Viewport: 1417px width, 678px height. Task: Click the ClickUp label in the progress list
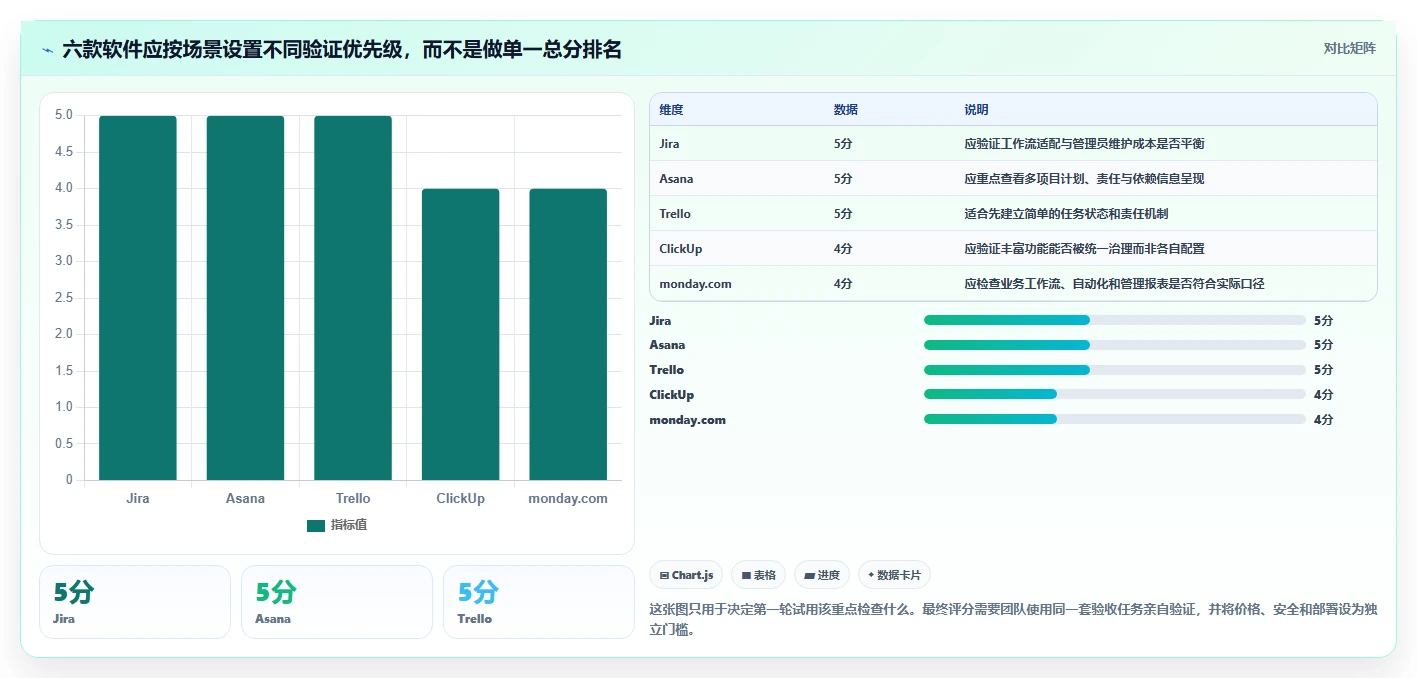[x=671, y=395]
